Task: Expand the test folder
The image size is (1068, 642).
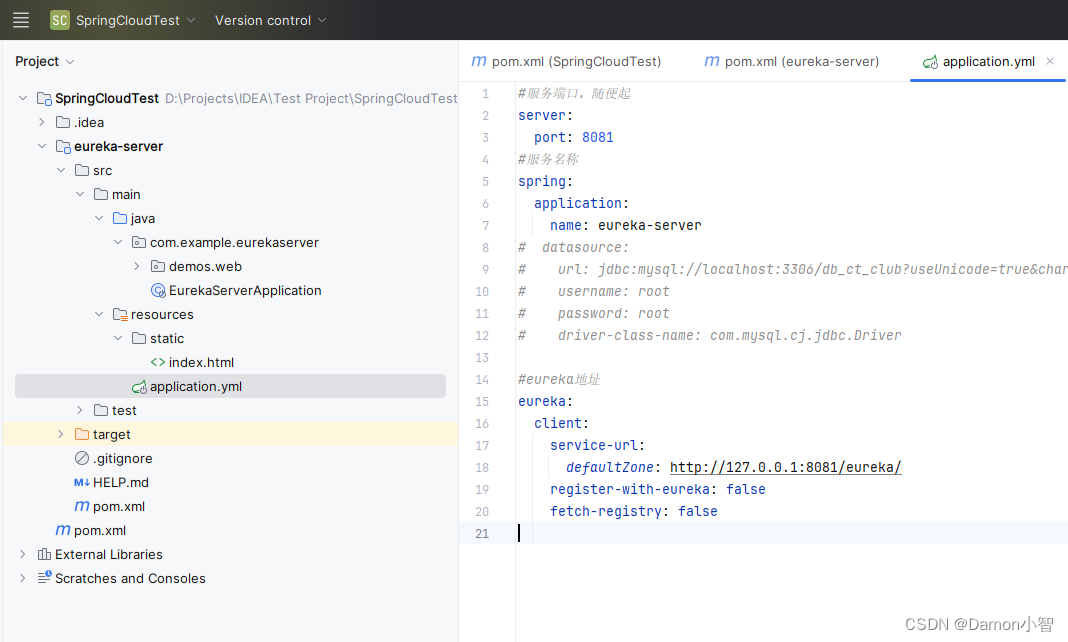Action: (80, 410)
